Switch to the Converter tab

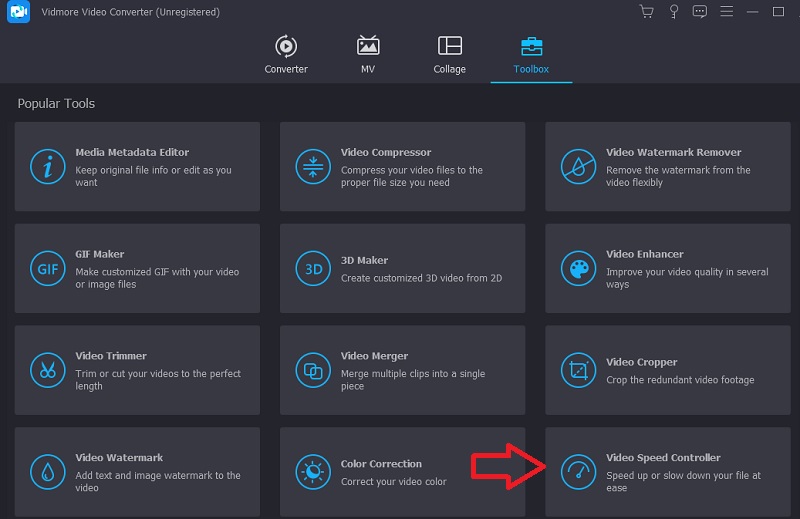pyautogui.click(x=286, y=55)
